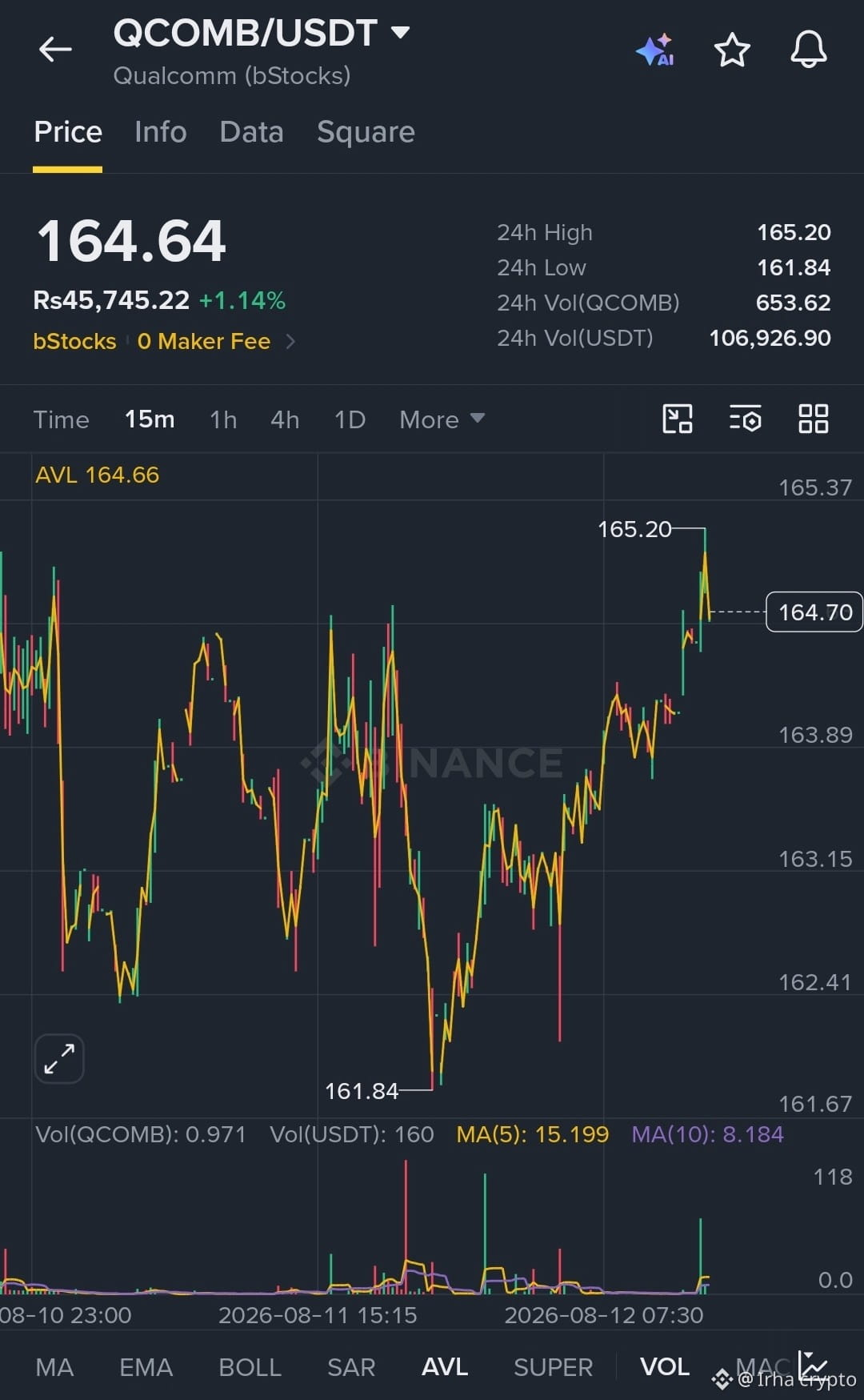This screenshot has height=1400, width=864.
Task: Tap the large 164.64 price
Action: (x=132, y=241)
